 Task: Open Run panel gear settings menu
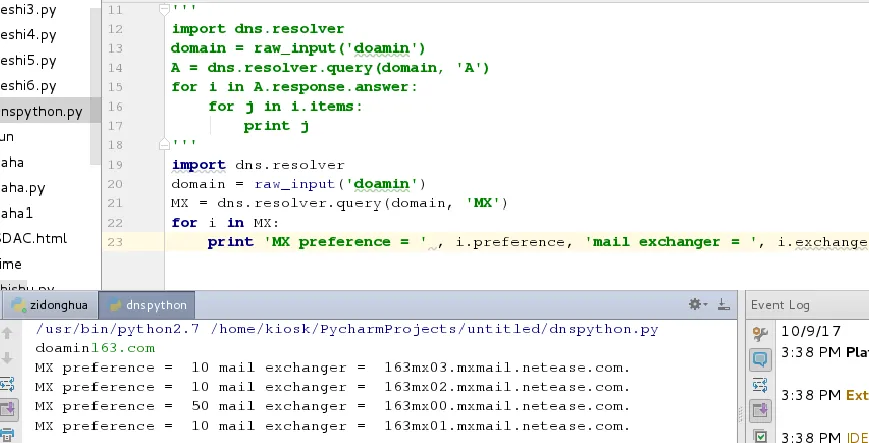point(698,304)
